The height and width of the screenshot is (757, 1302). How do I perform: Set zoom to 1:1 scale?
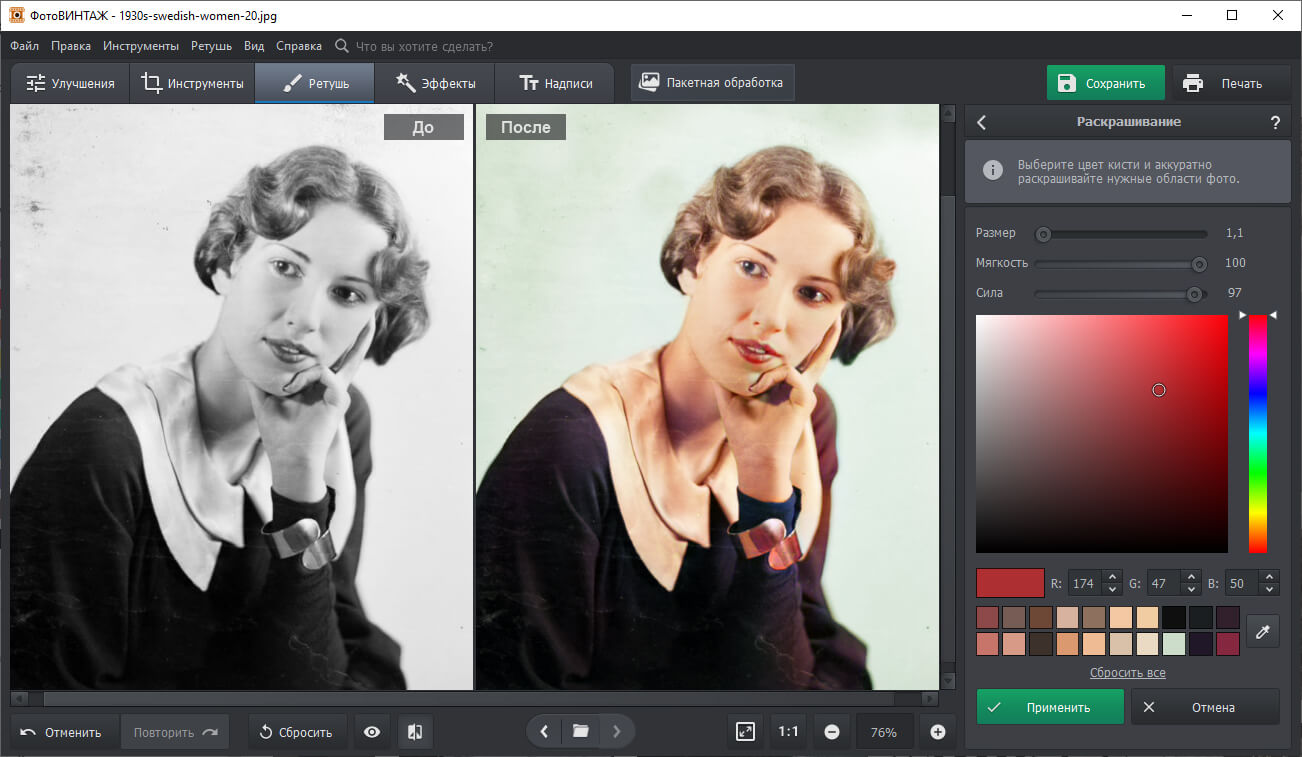(x=787, y=731)
